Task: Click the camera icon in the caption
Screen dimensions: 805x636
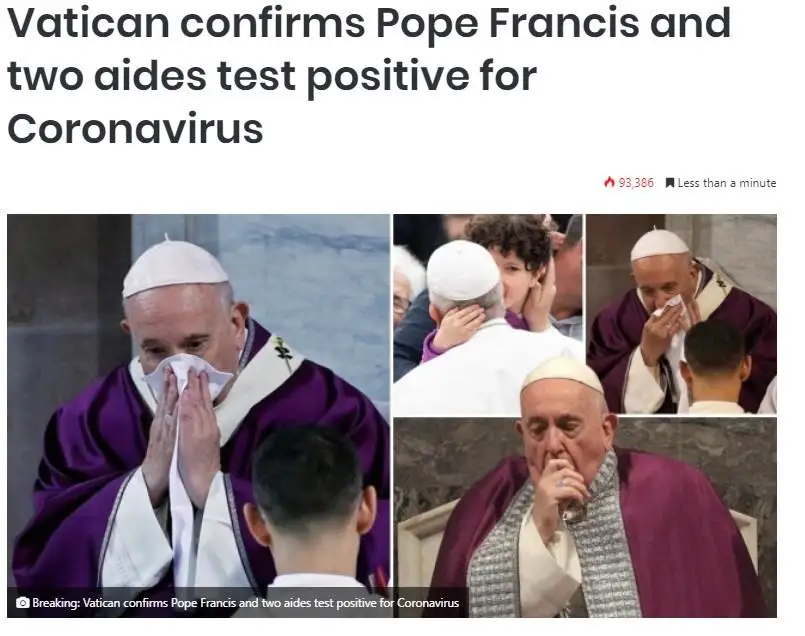Action: tap(22, 603)
